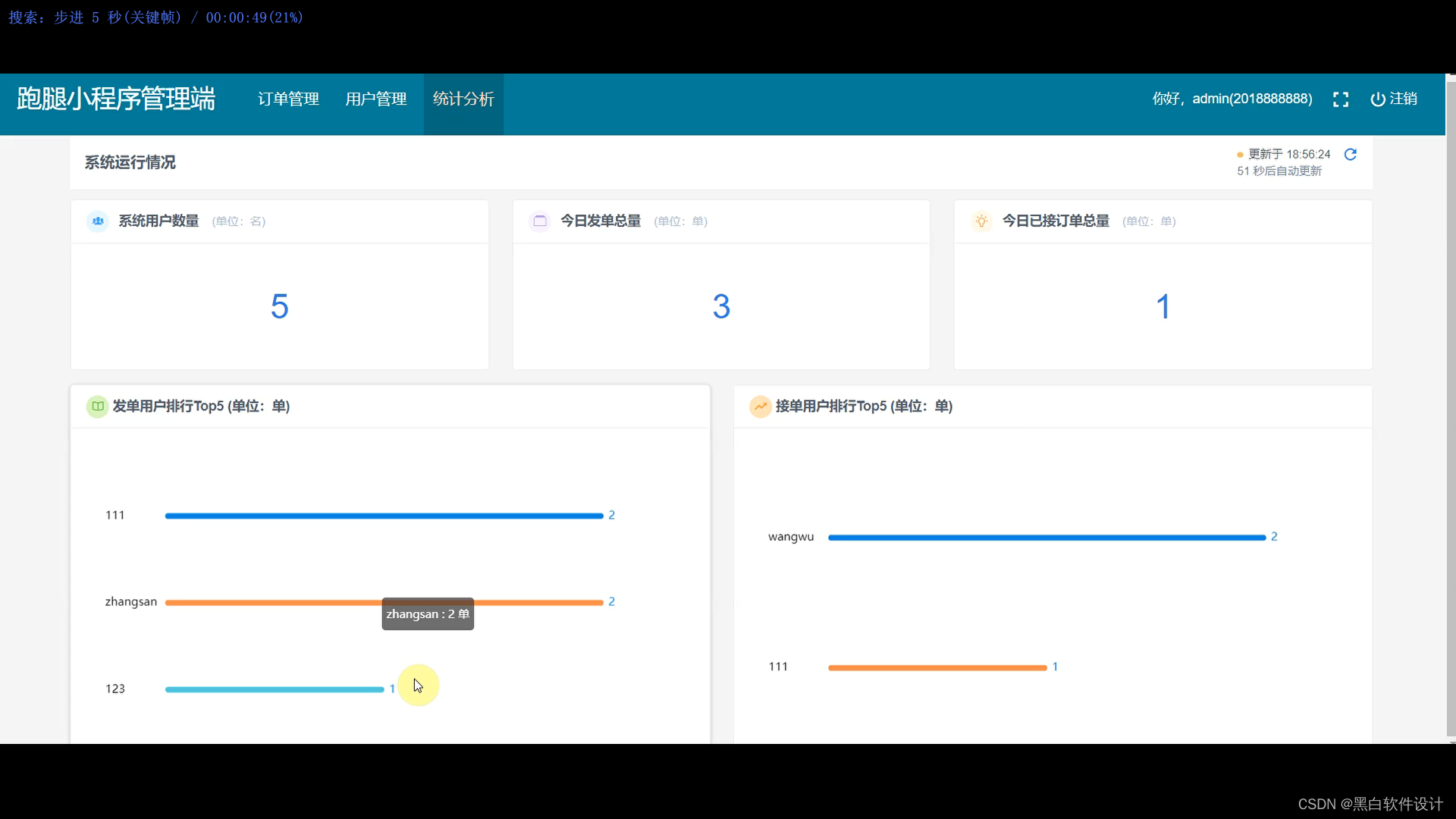Screen dimensions: 1456x819
Task: Click the 发单用户排行Top5 title
Action: click(201, 406)
